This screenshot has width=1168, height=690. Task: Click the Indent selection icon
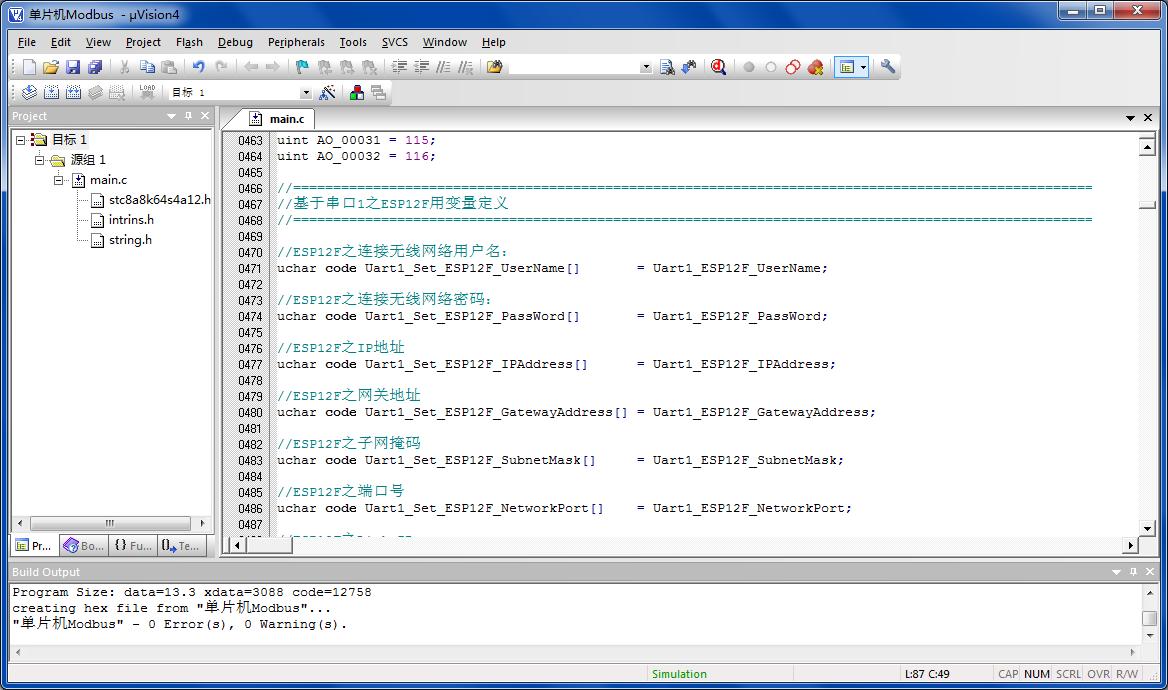399,67
